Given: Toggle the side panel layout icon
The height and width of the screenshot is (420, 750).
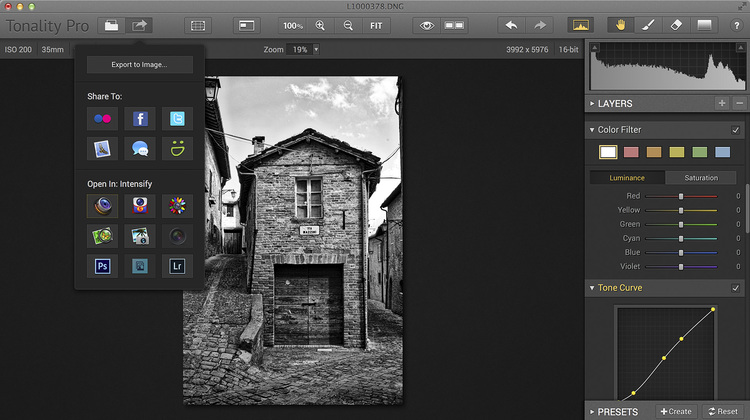Looking at the screenshot, I should [x=247, y=25].
